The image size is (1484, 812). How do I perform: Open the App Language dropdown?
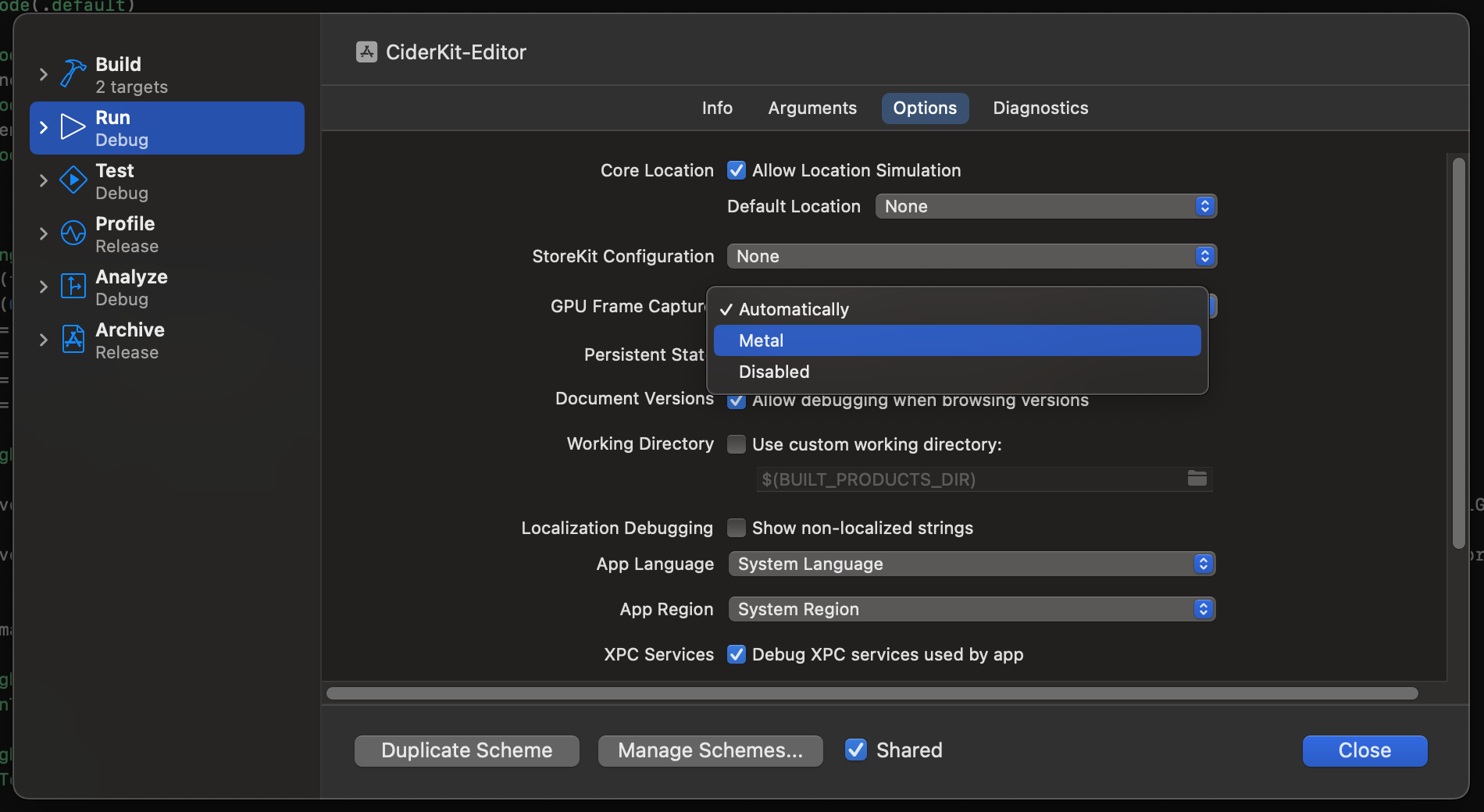[972, 564]
